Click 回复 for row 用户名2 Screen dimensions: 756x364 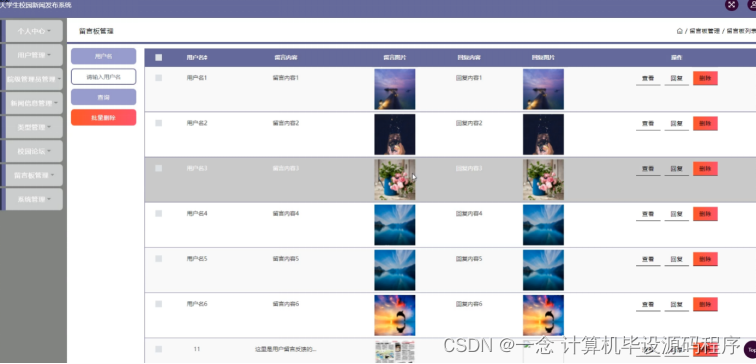(x=677, y=124)
